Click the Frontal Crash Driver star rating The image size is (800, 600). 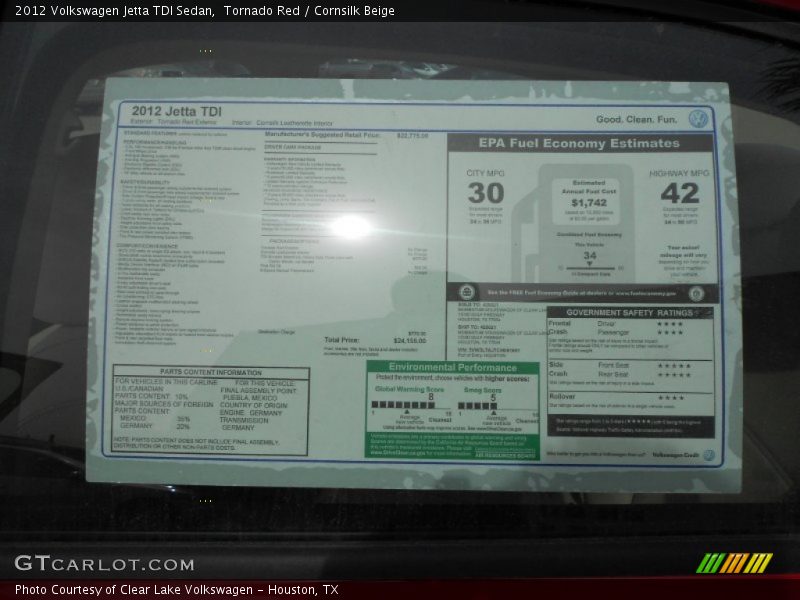pyautogui.click(x=670, y=324)
